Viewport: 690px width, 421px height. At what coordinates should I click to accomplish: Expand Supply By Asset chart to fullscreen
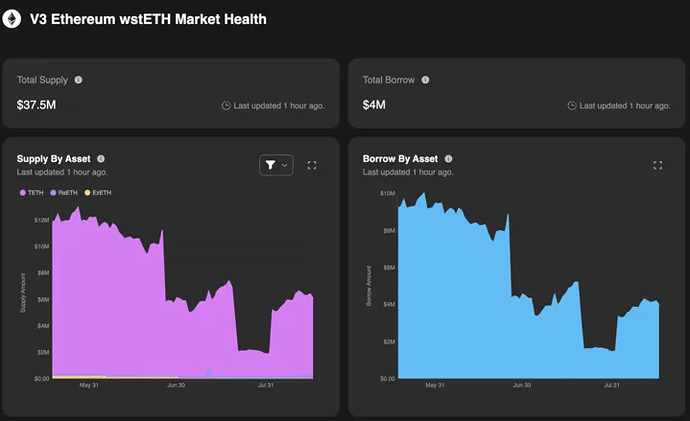tap(312, 165)
